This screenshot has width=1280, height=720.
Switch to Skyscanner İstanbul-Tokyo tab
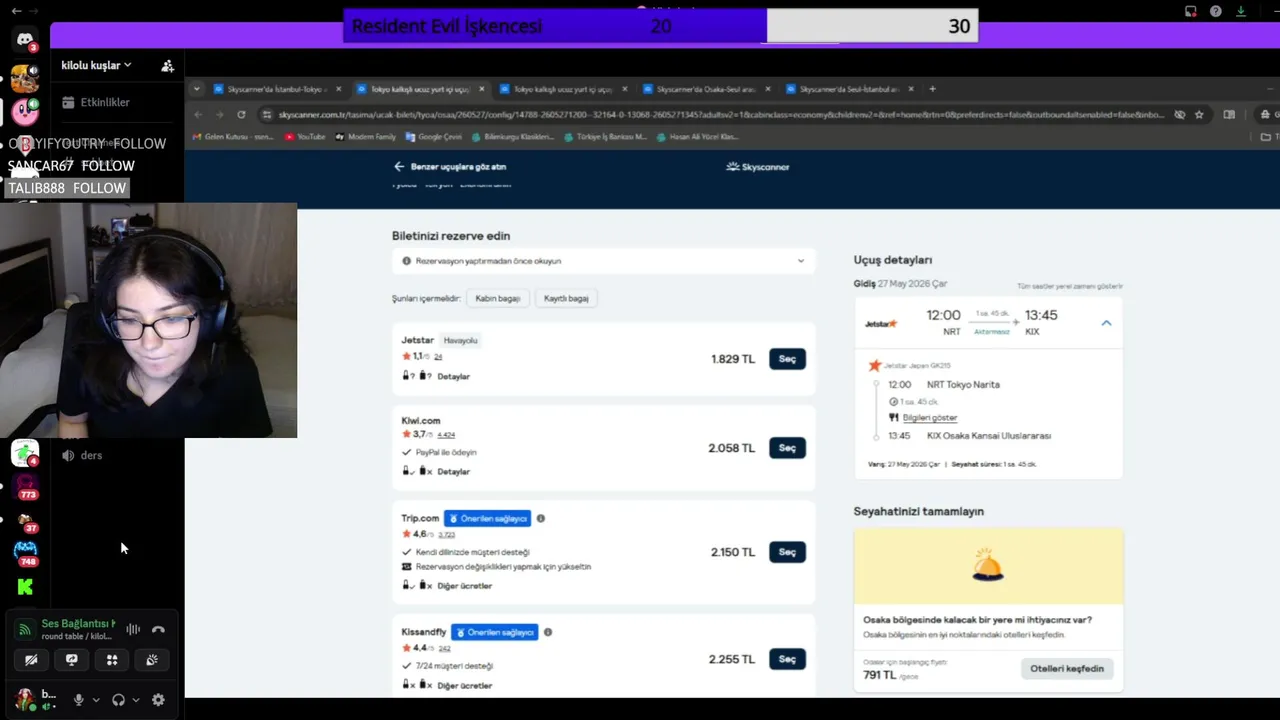click(x=277, y=89)
